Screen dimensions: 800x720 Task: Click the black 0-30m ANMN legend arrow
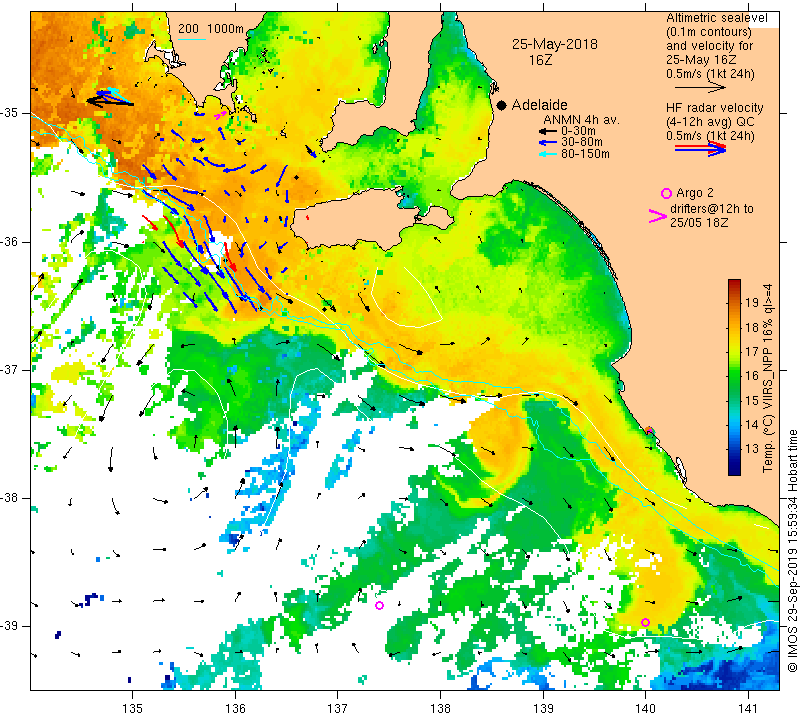[548, 131]
